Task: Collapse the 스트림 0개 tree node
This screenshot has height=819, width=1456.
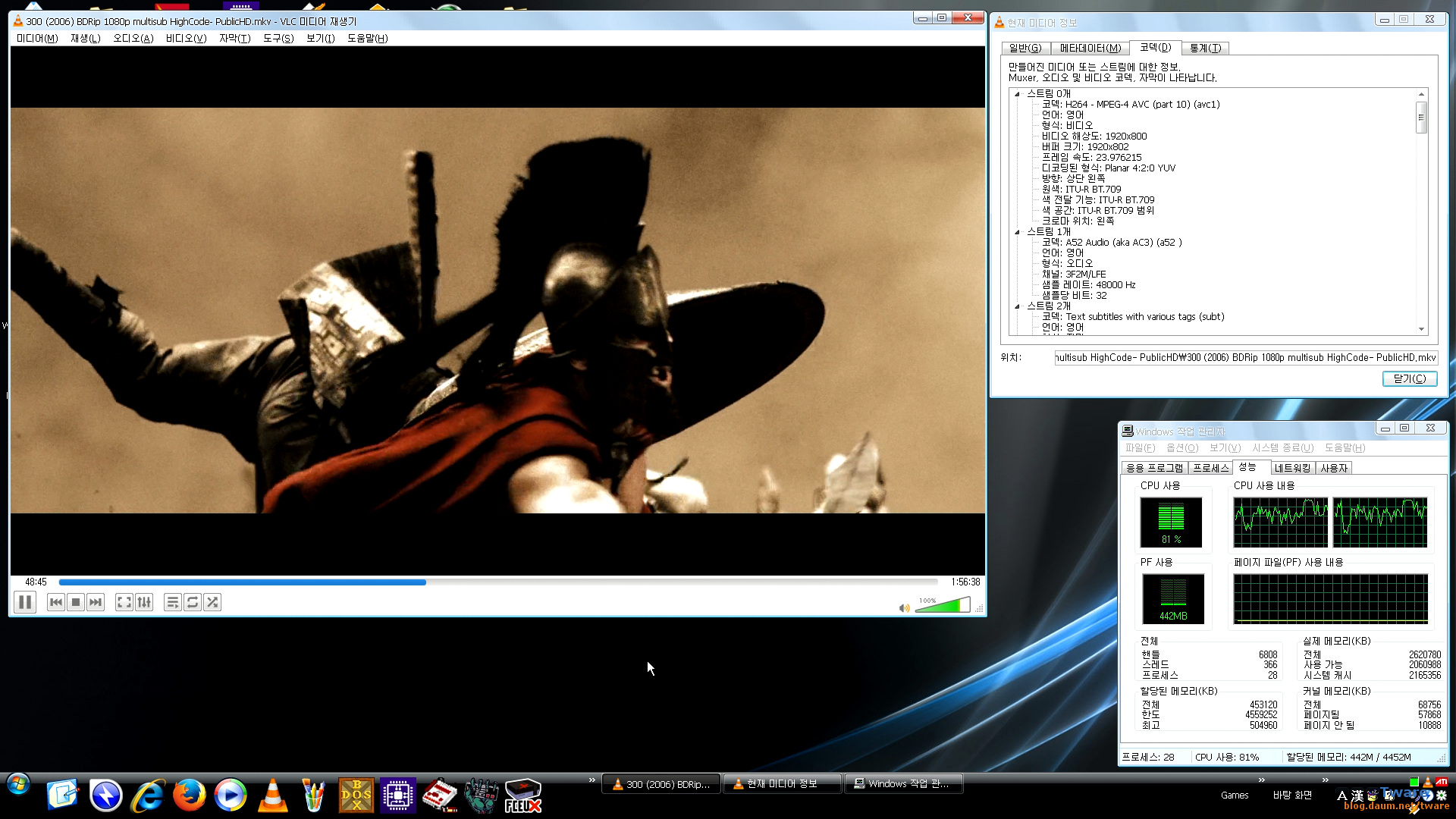Action: tap(1018, 94)
